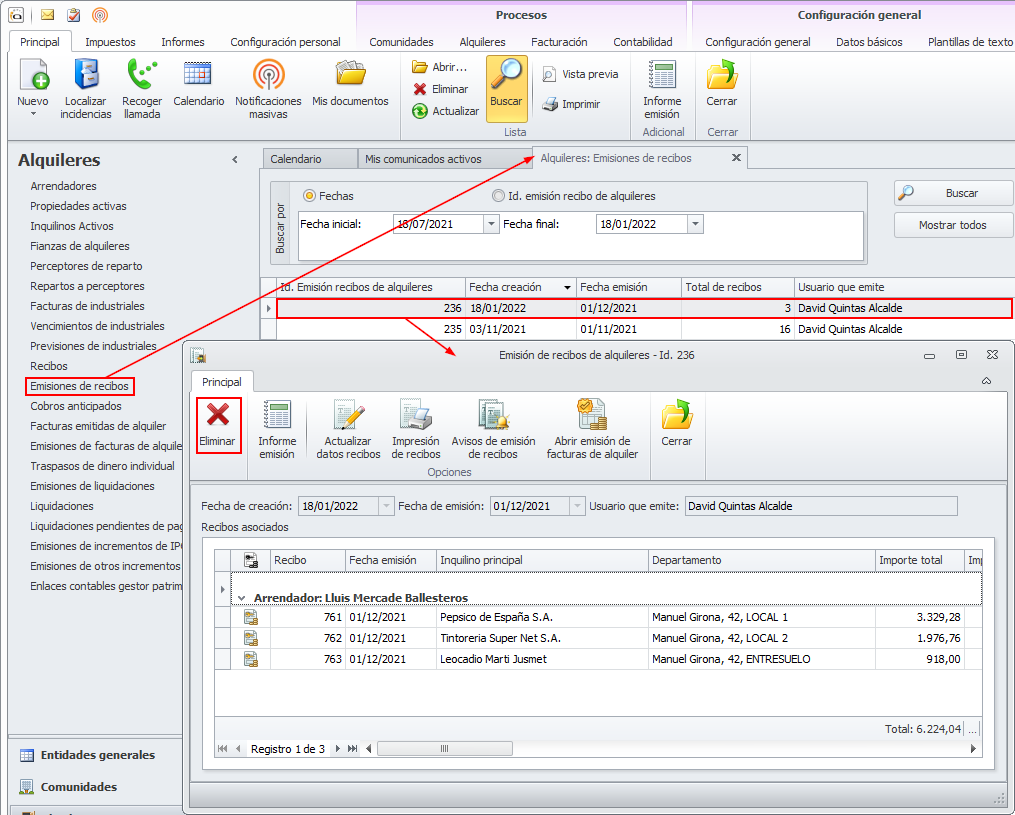Open Emisiones de recibos in sidebar
Screen dimensions: 1015x815
coord(80,386)
